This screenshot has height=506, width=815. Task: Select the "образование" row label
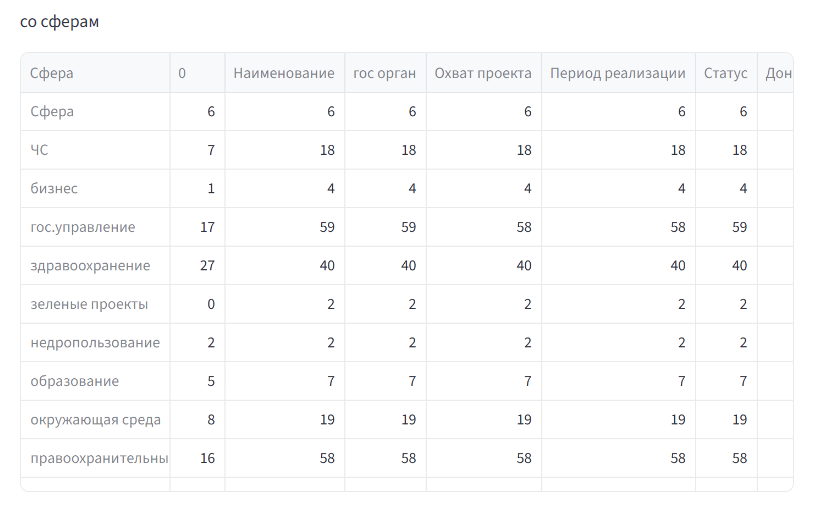point(75,381)
